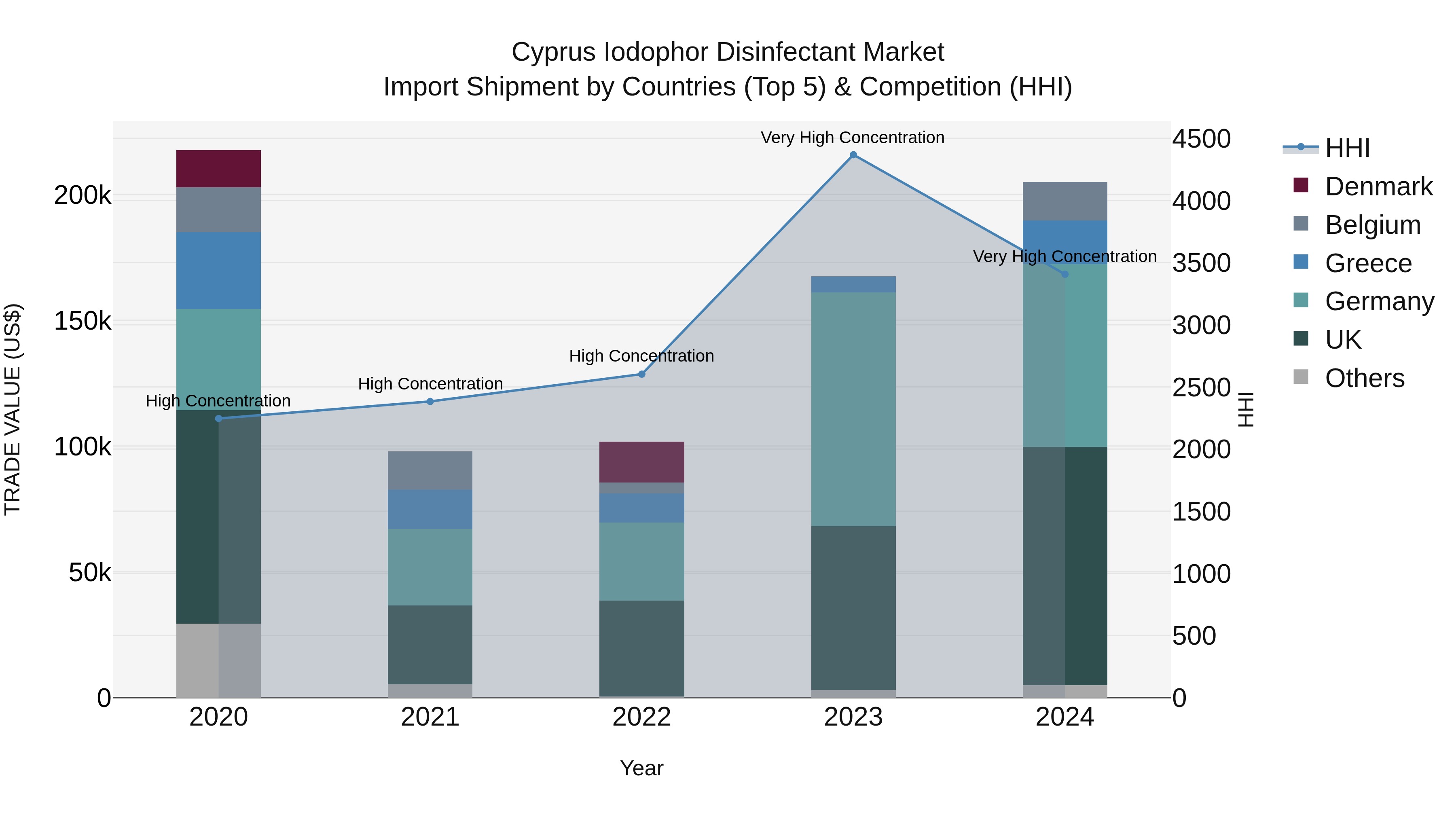Click the 'High Concentration' label above 2022
The height and width of the screenshot is (819, 1456).
(x=641, y=356)
